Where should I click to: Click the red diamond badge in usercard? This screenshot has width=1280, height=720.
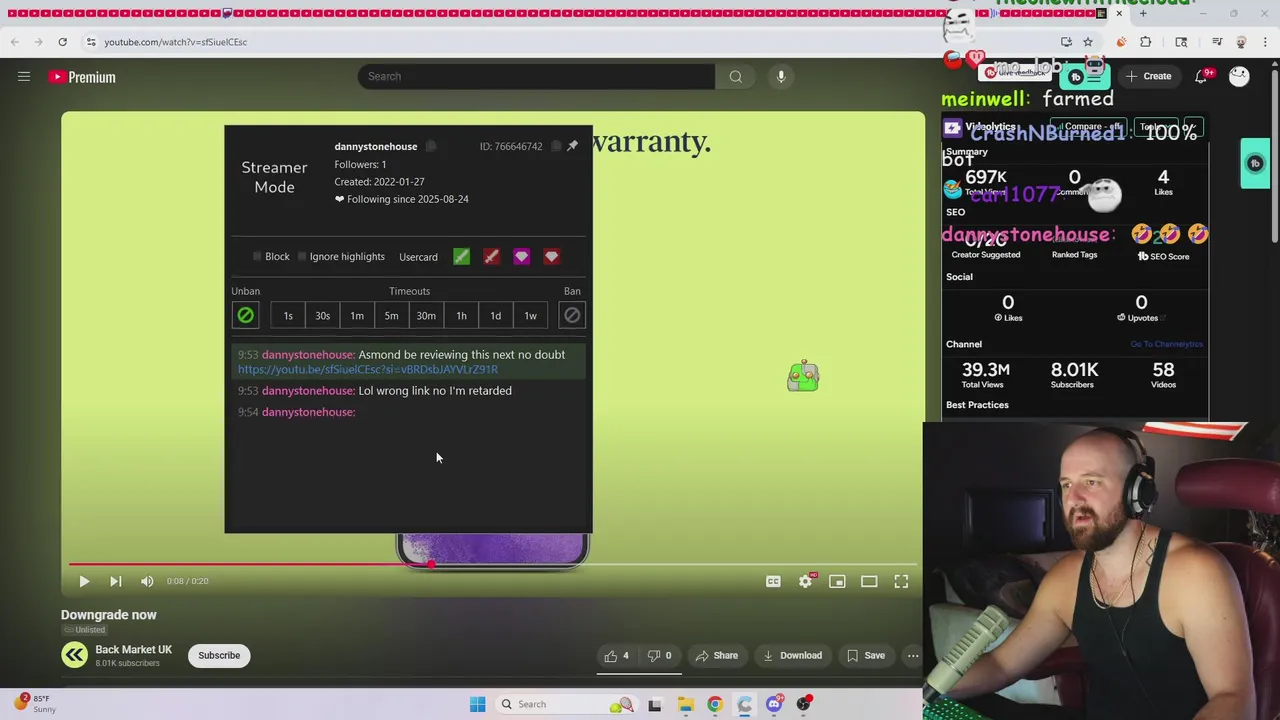(x=551, y=257)
